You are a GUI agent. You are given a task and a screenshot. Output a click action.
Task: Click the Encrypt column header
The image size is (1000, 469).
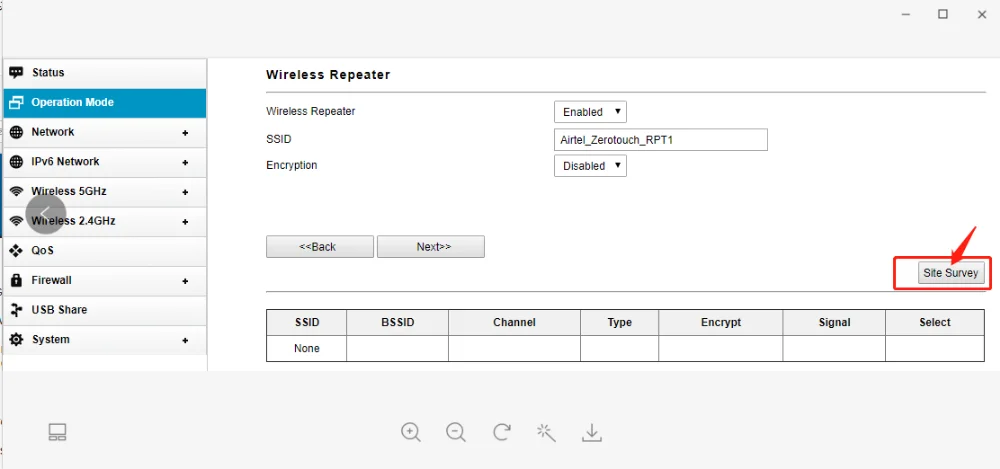click(721, 322)
